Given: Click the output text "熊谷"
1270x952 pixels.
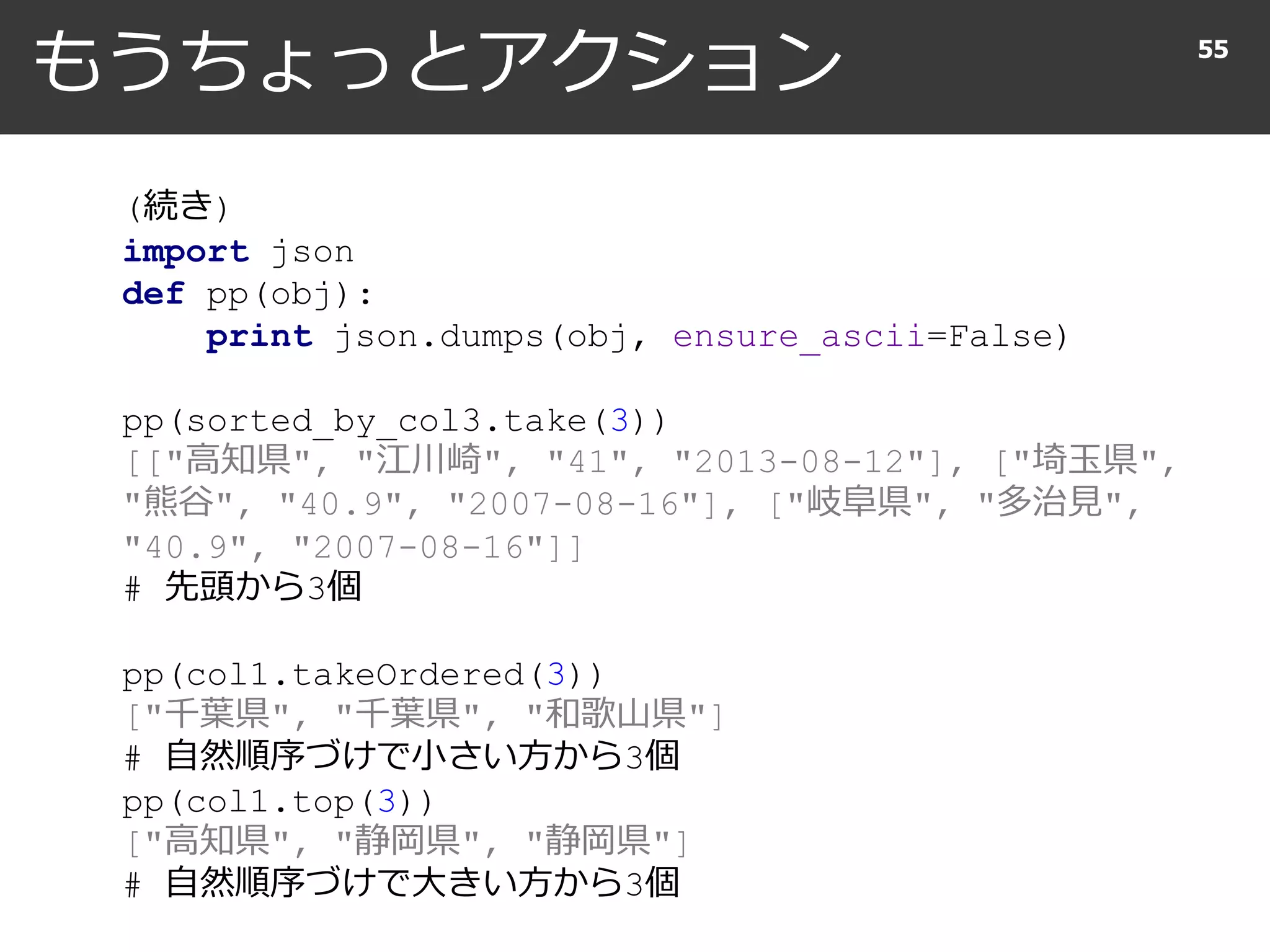Looking at the screenshot, I should [x=179, y=503].
